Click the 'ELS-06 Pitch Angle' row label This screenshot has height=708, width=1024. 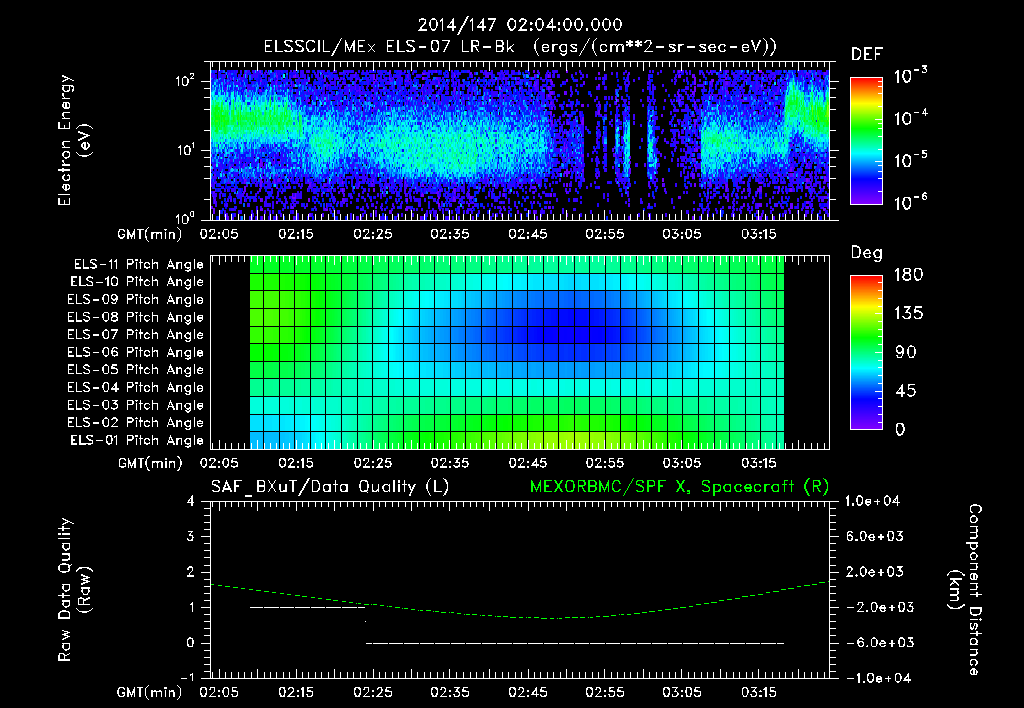[136, 352]
